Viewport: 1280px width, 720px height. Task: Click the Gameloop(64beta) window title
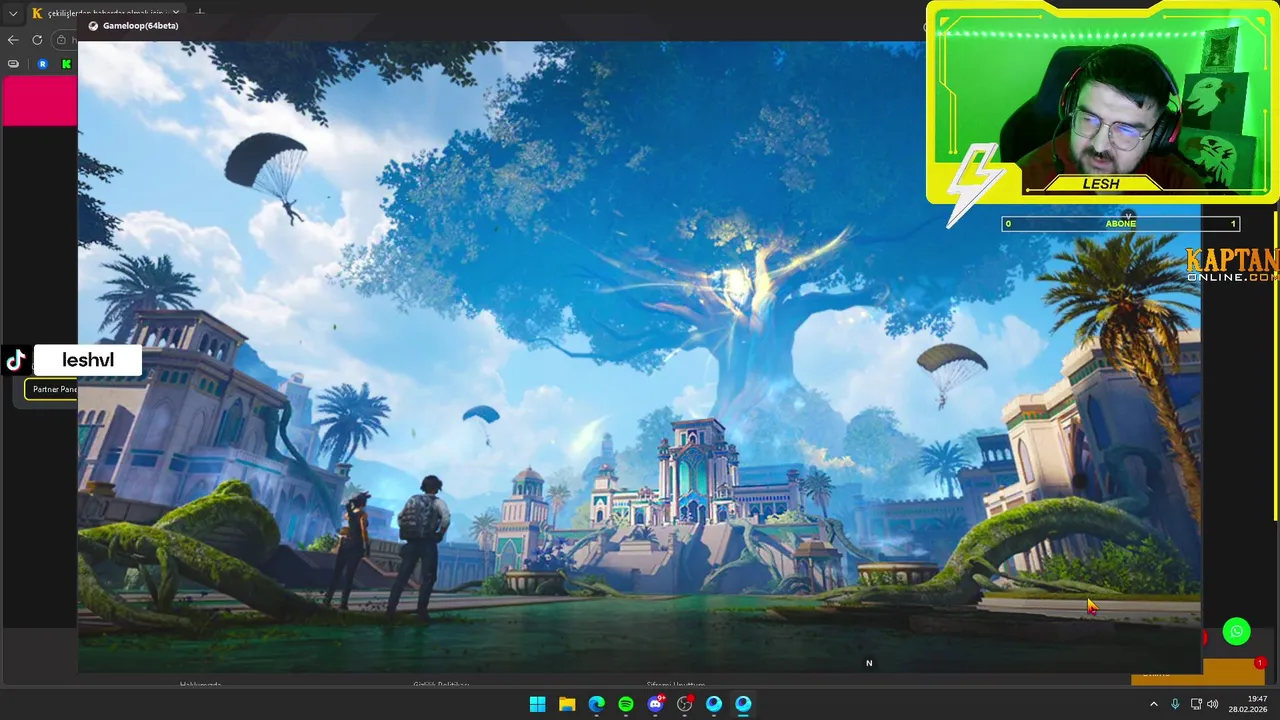pos(141,26)
